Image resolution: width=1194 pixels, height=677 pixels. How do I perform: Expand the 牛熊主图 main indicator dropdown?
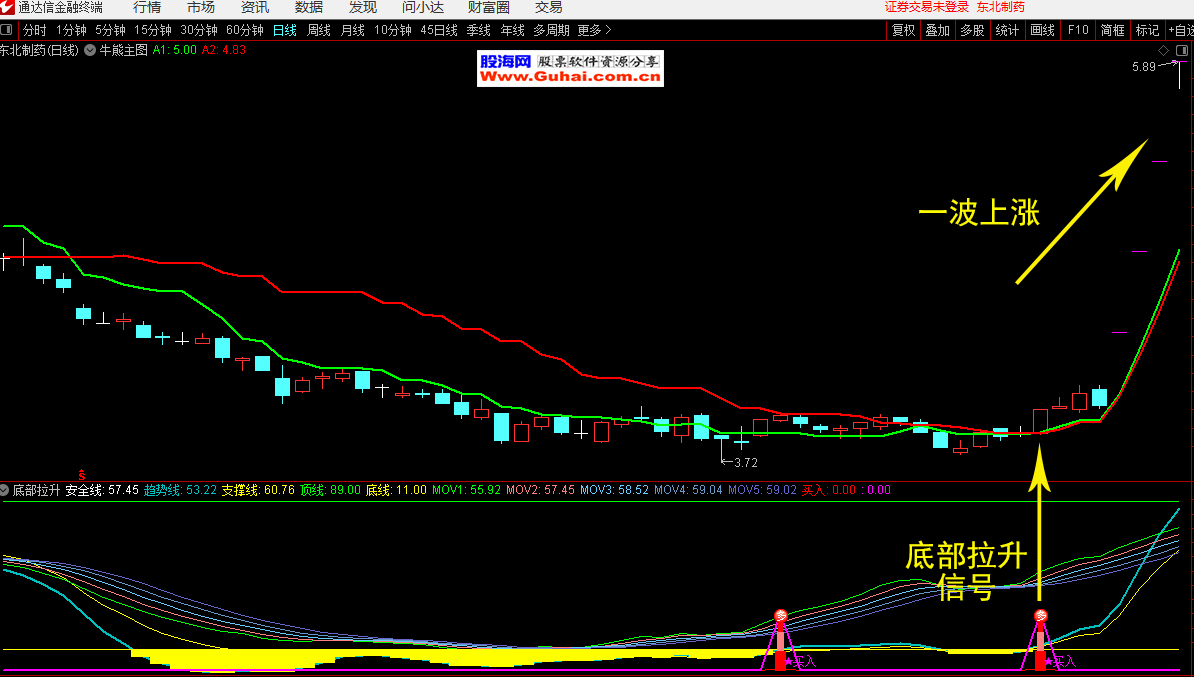[91, 49]
